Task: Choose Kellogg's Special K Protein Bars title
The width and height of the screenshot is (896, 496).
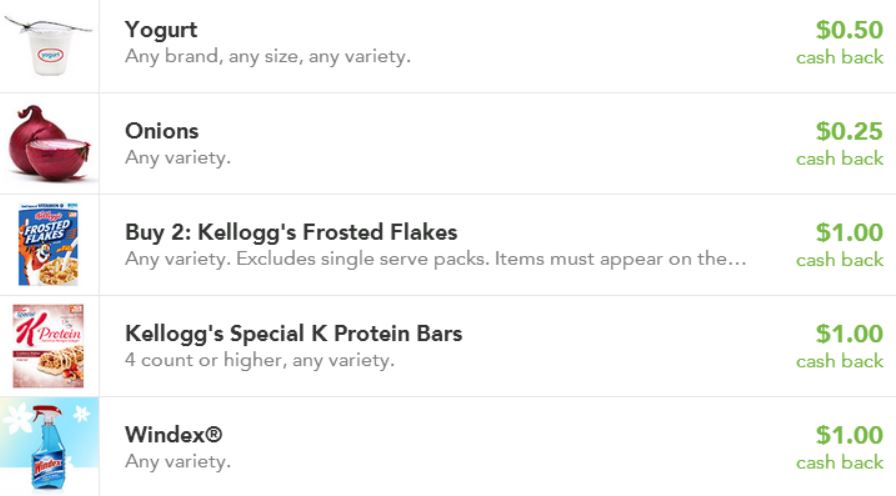Action: point(293,333)
